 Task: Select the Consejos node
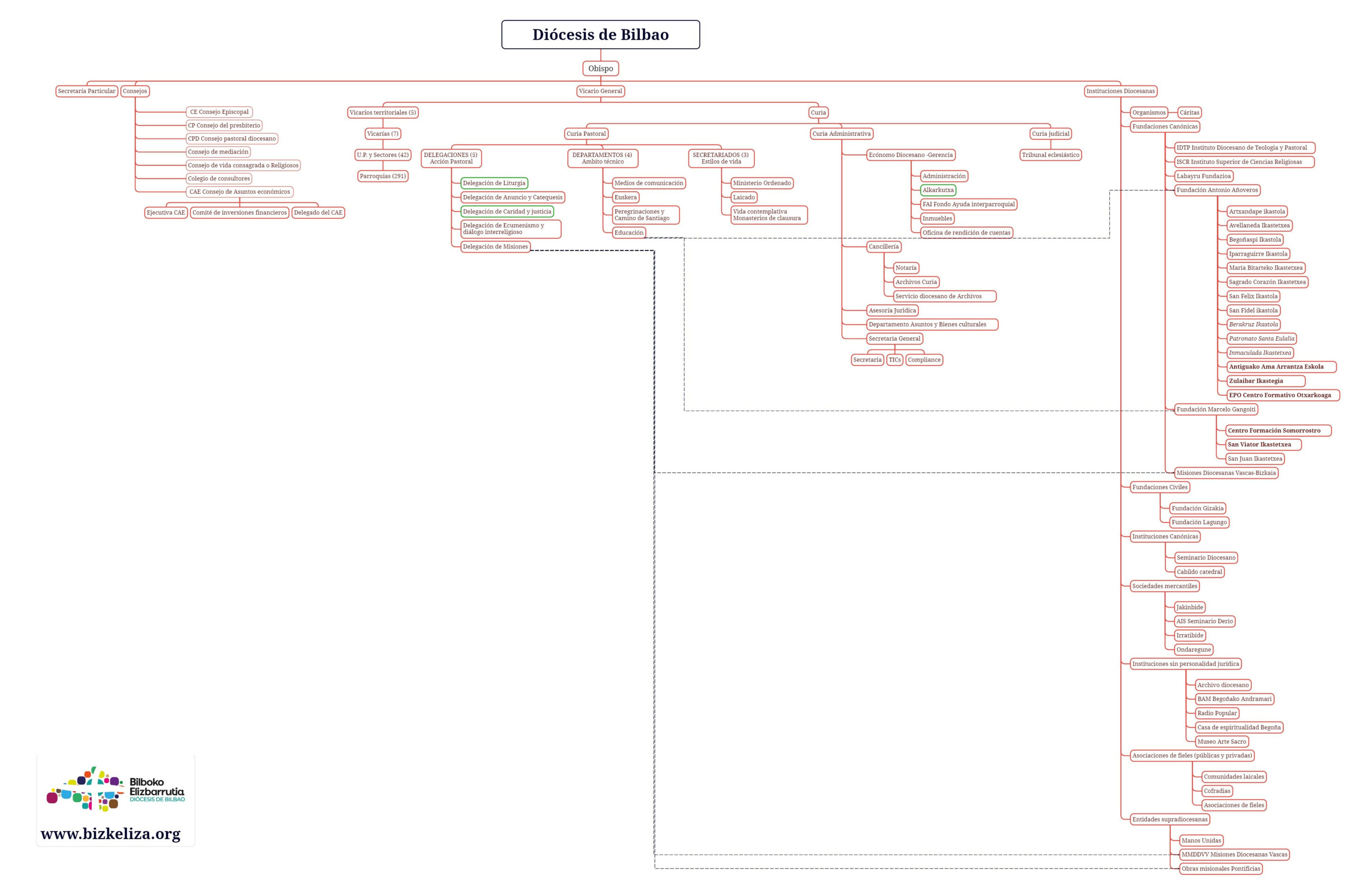[135, 91]
